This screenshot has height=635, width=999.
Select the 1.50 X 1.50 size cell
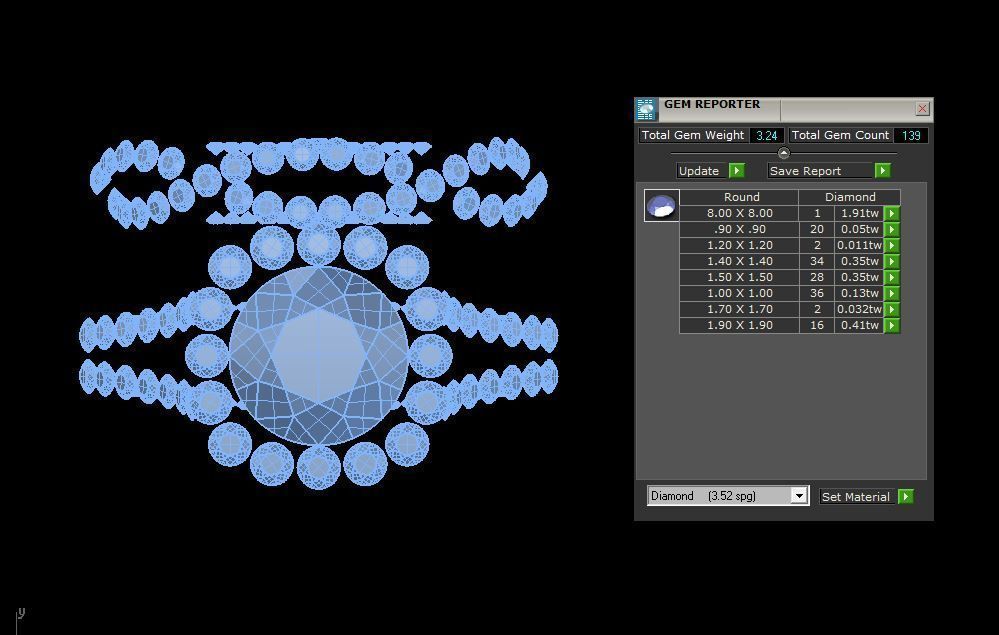pos(739,277)
